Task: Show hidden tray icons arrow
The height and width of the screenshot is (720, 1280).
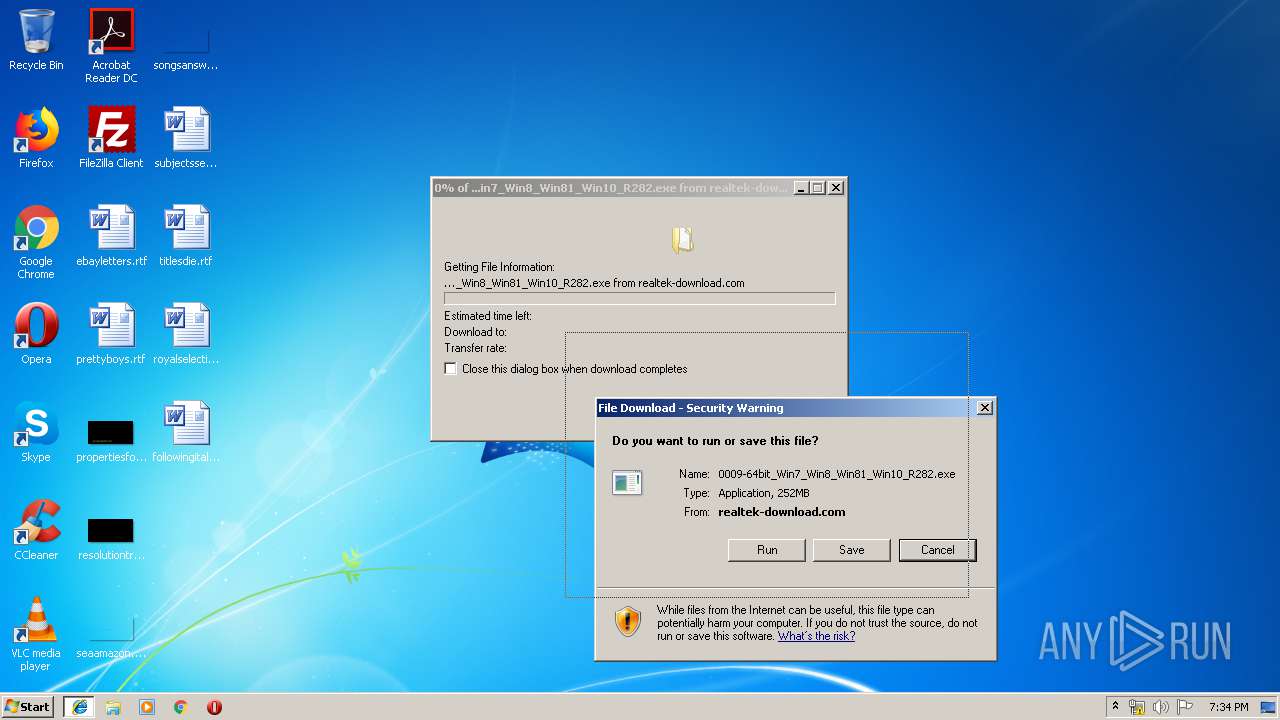Action: (x=1115, y=707)
